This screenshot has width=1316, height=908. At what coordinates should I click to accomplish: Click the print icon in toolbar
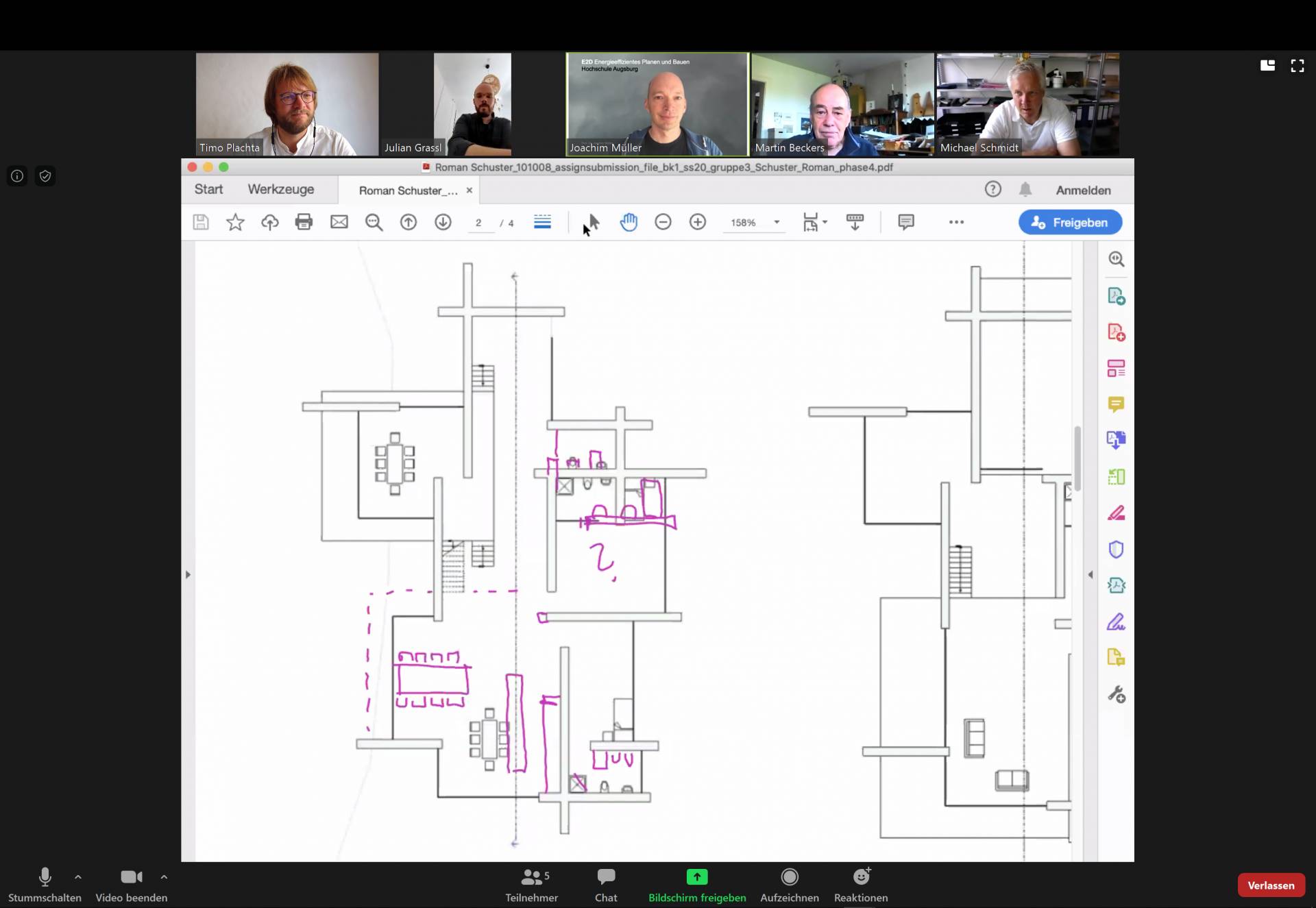click(x=304, y=222)
